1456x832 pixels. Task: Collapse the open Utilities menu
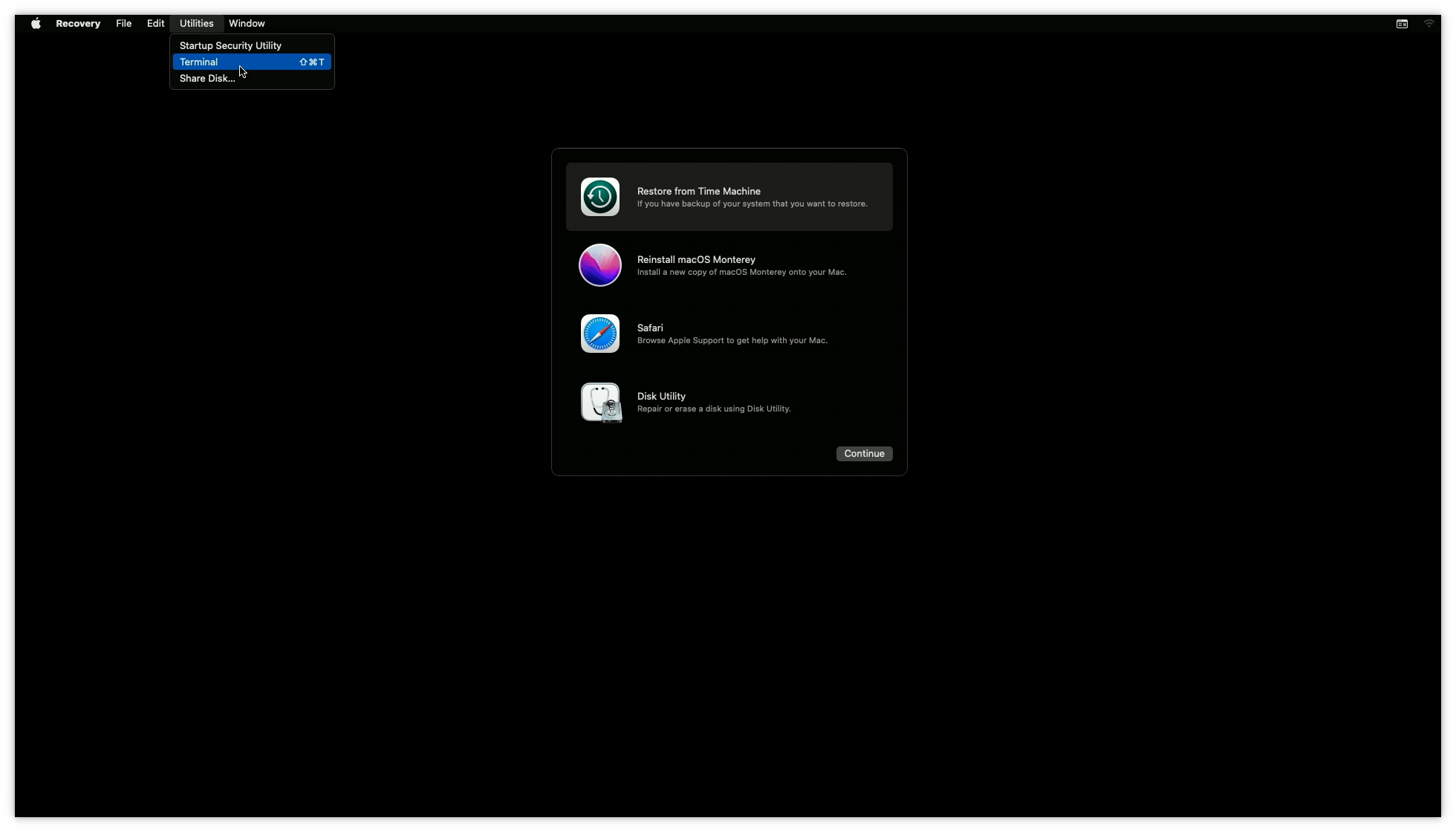point(196,24)
